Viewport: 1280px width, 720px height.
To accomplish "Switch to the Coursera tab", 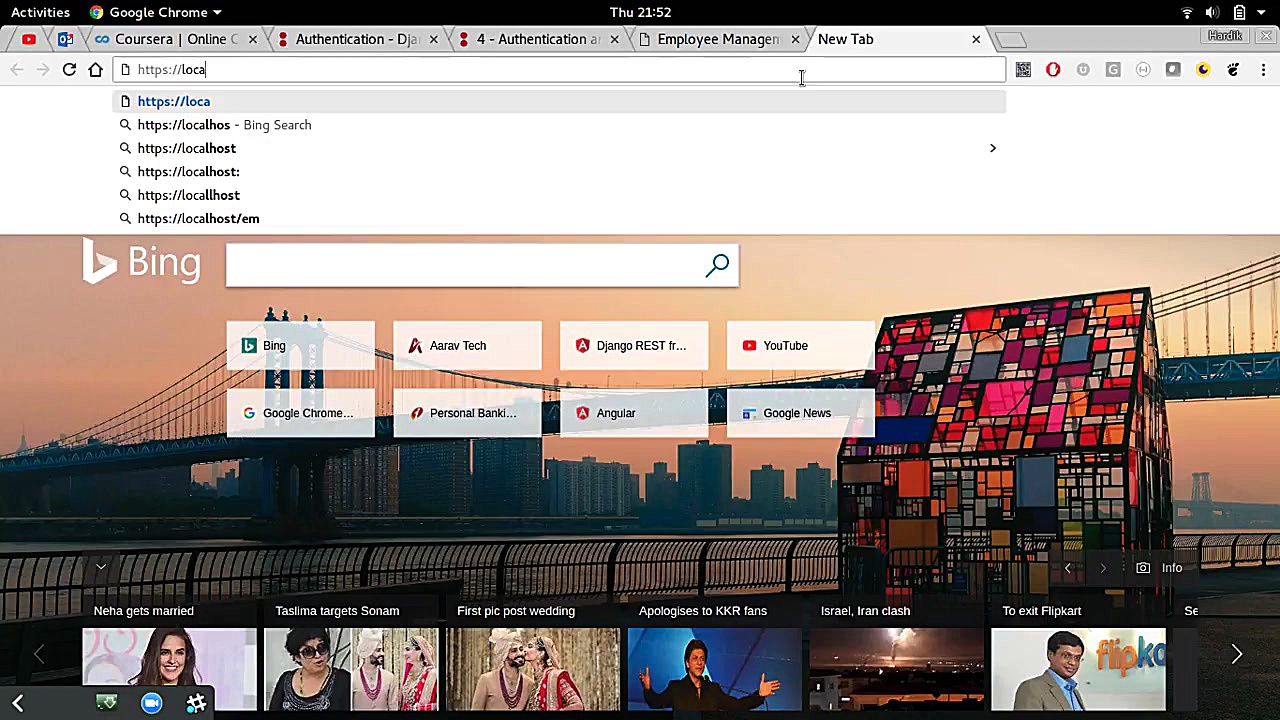I will [176, 39].
